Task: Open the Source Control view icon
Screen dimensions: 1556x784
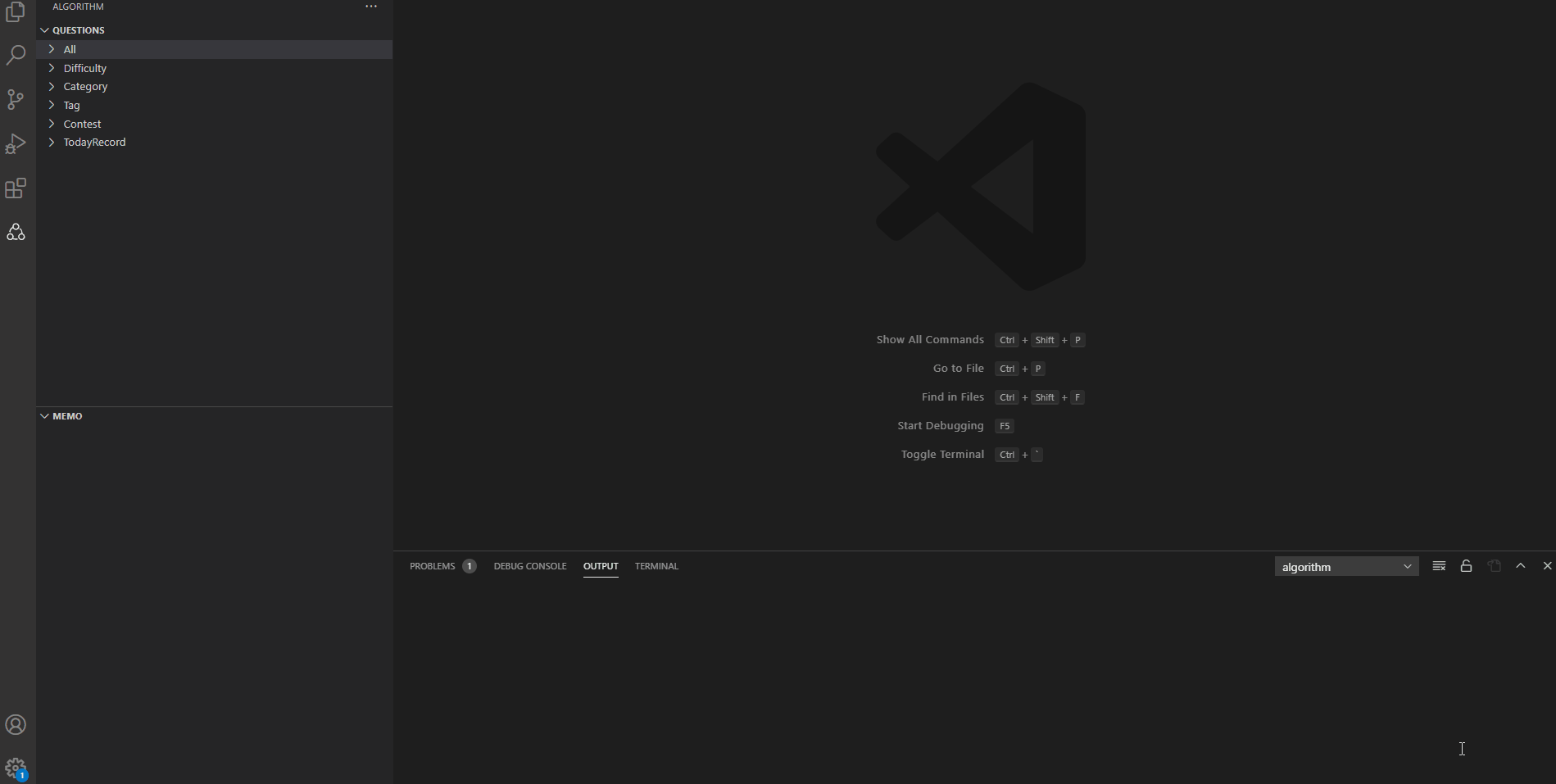Action: (16, 100)
